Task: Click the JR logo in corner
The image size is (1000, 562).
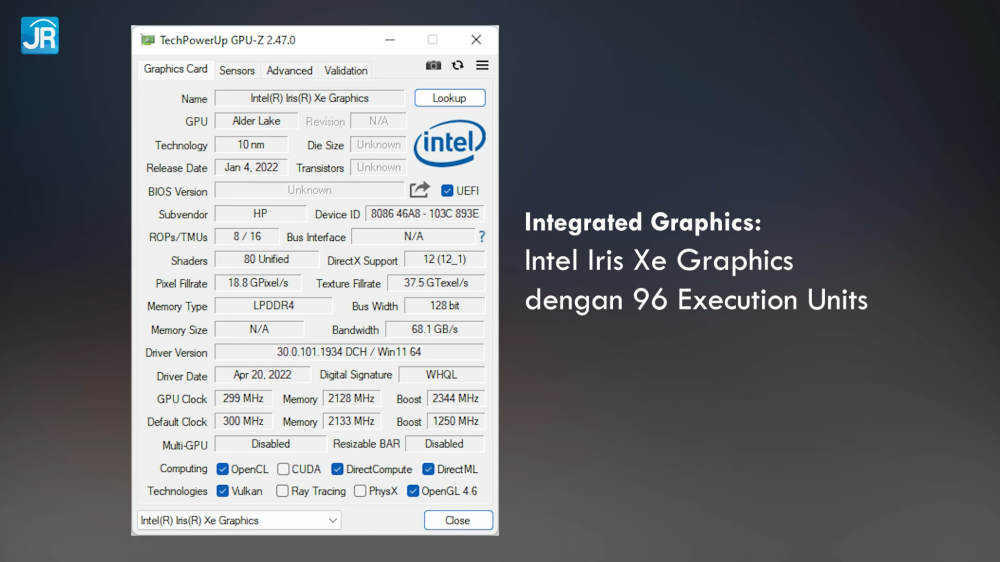Action: [x=39, y=35]
